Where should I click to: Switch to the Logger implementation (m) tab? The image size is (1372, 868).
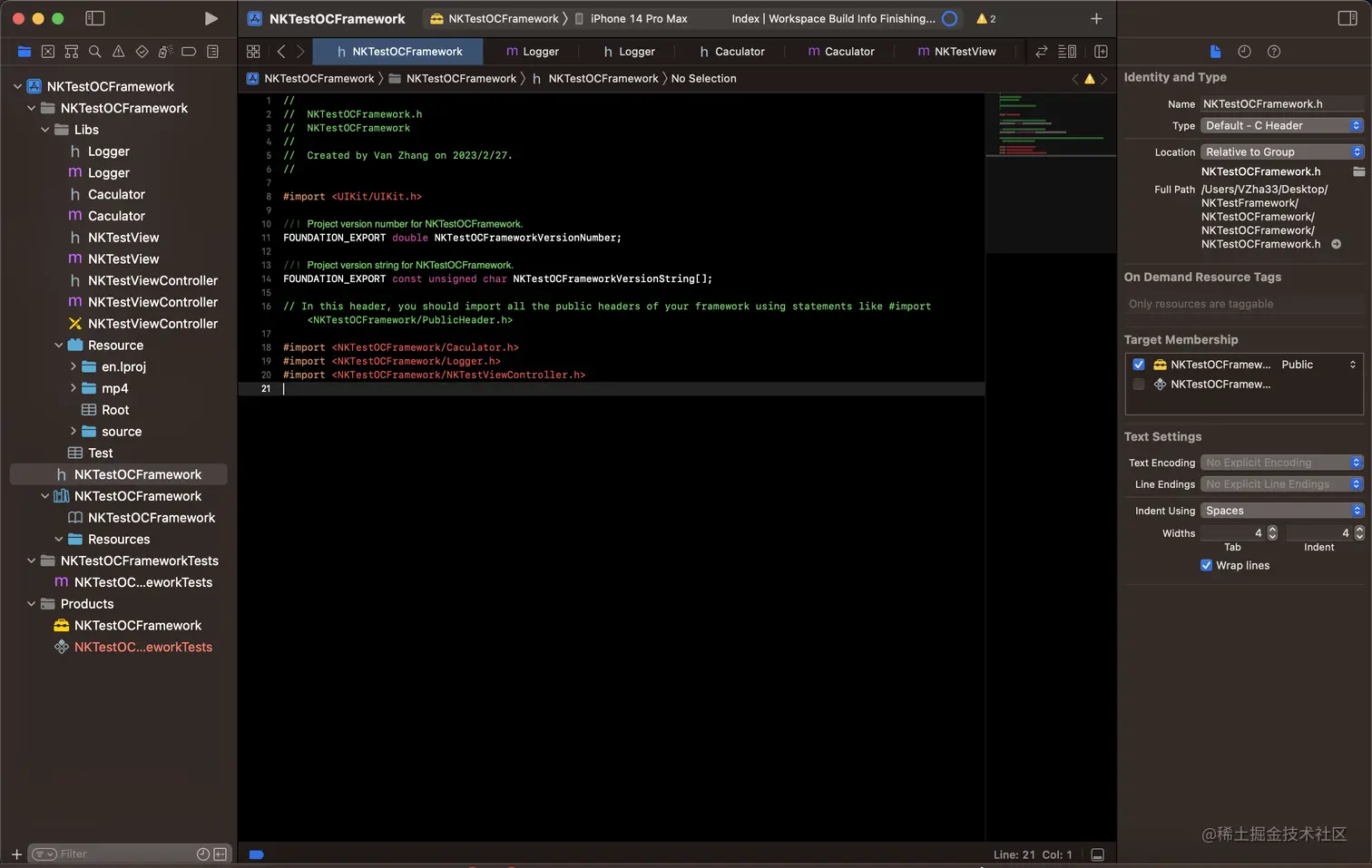point(532,52)
